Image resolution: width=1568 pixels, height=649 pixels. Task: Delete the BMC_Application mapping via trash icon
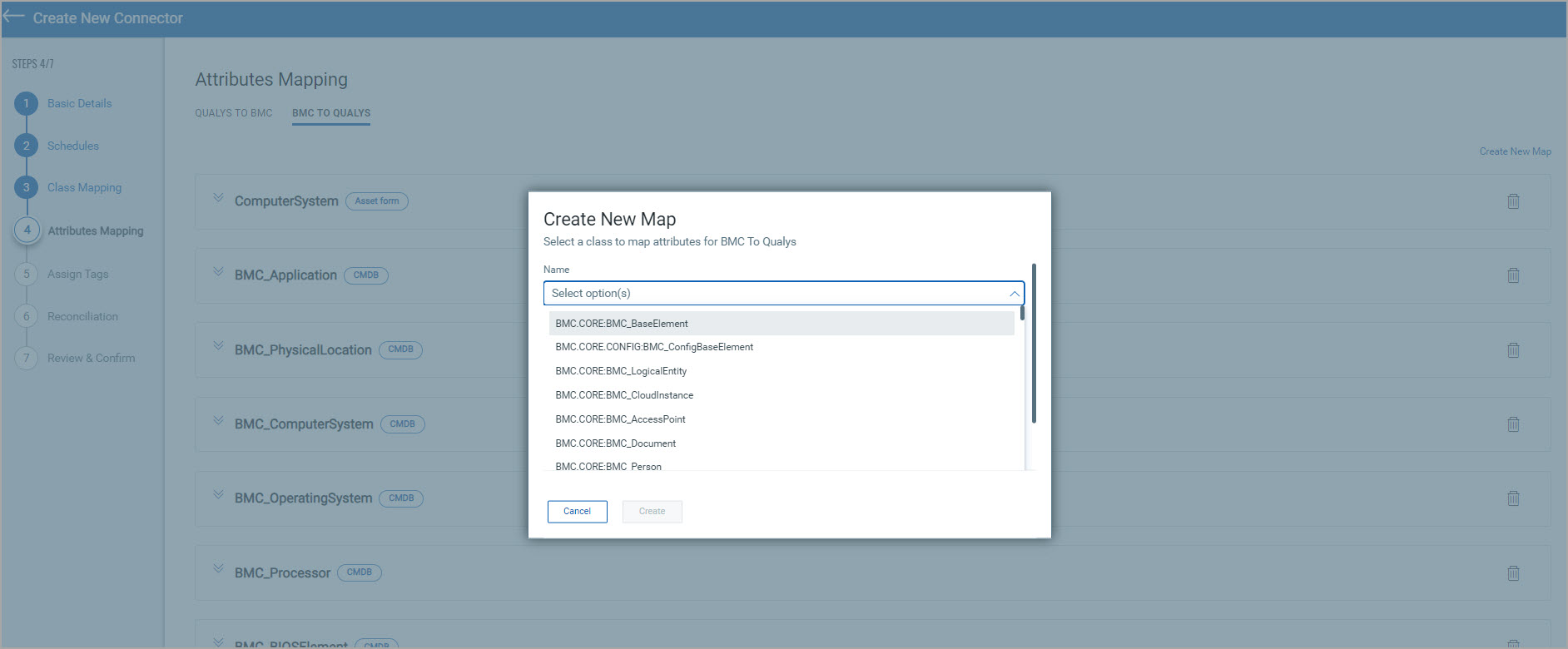pyautogui.click(x=1513, y=275)
